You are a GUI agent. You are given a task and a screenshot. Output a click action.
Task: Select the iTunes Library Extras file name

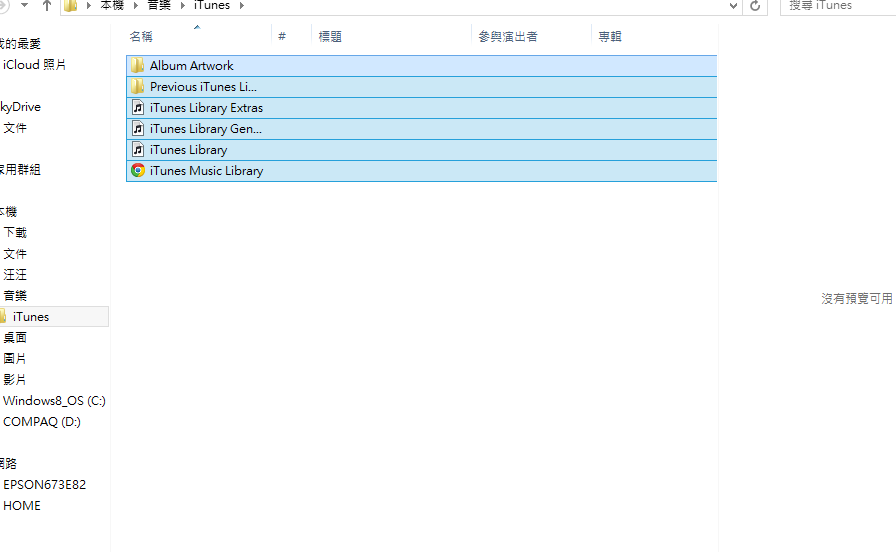coord(206,108)
